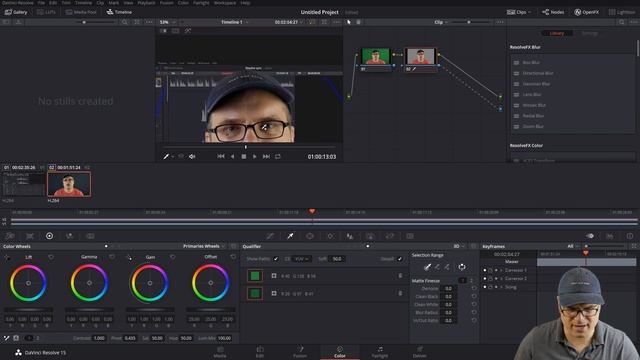Viewport: 640px width, 360px height.
Task: Select the Selection Range picker eyedropper
Action: pos(427,267)
